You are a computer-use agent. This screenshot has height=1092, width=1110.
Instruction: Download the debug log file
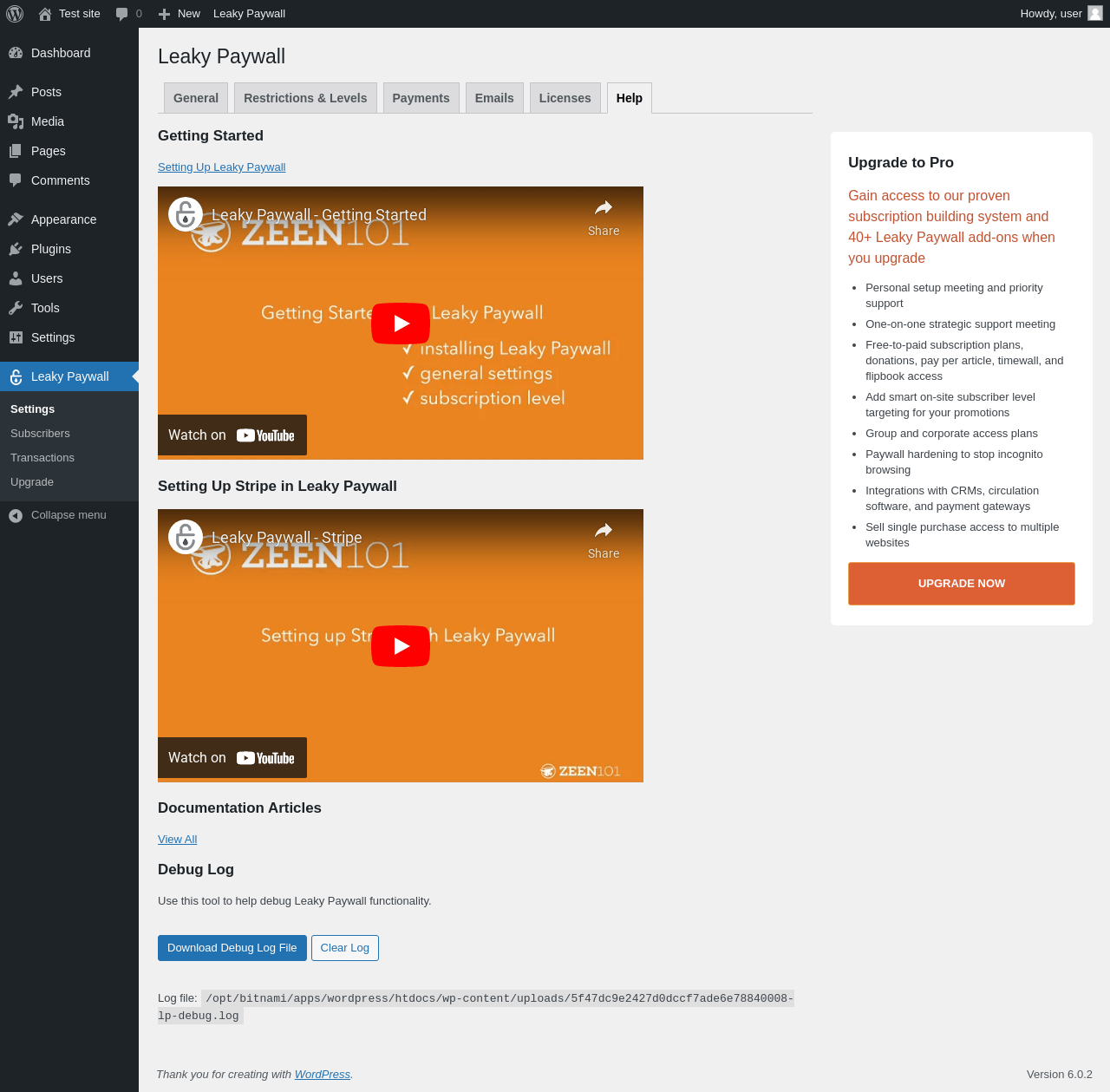(232, 948)
